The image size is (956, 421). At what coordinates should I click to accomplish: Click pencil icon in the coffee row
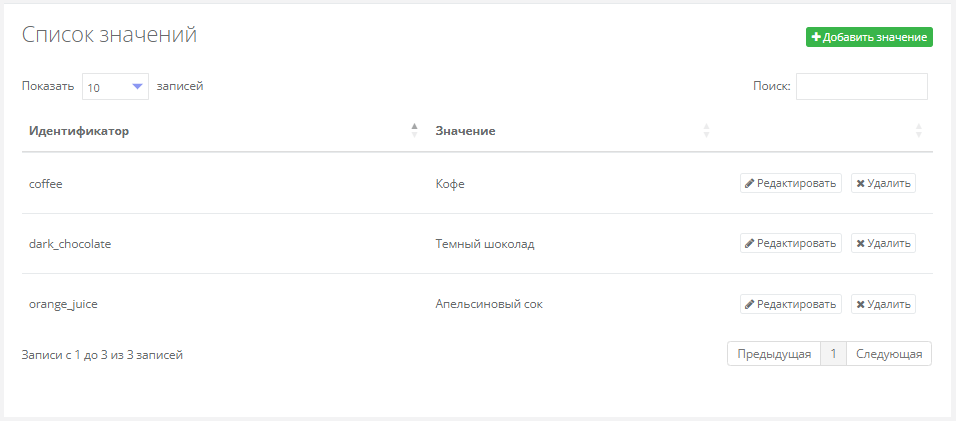click(x=750, y=183)
